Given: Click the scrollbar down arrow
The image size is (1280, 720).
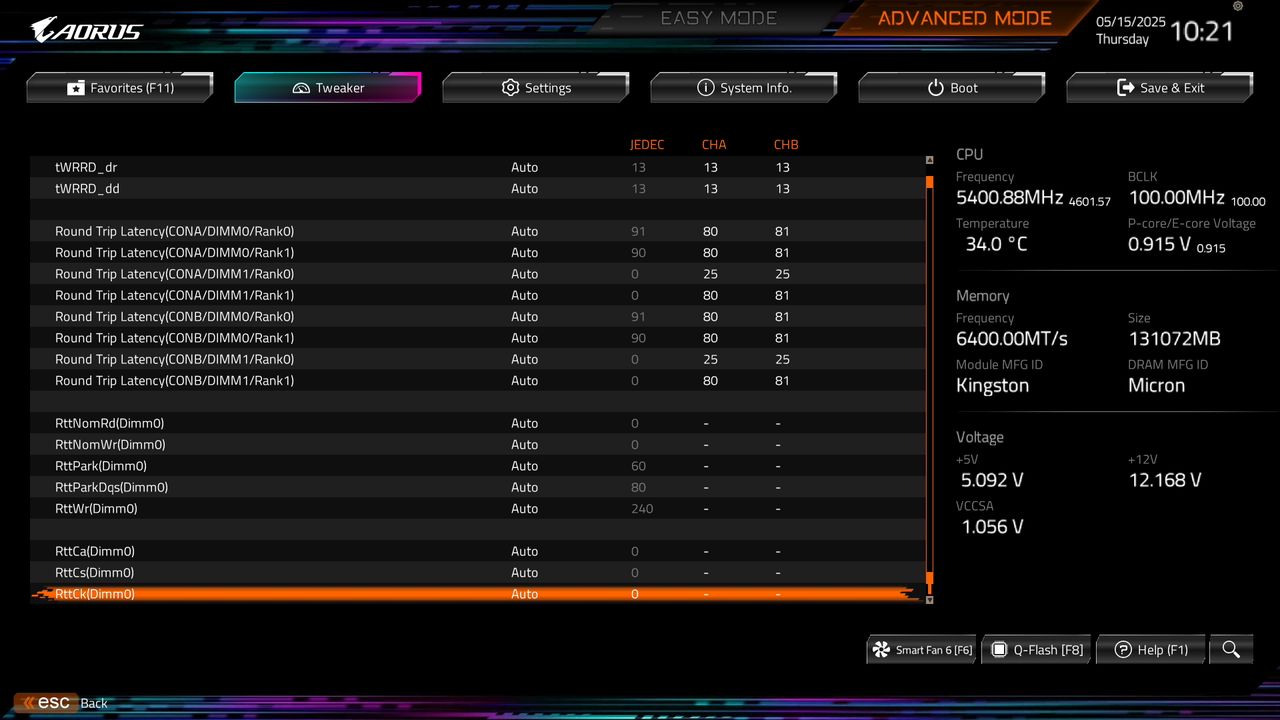Looking at the screenshot, I should pyautogui.click(x=929, y=600).
